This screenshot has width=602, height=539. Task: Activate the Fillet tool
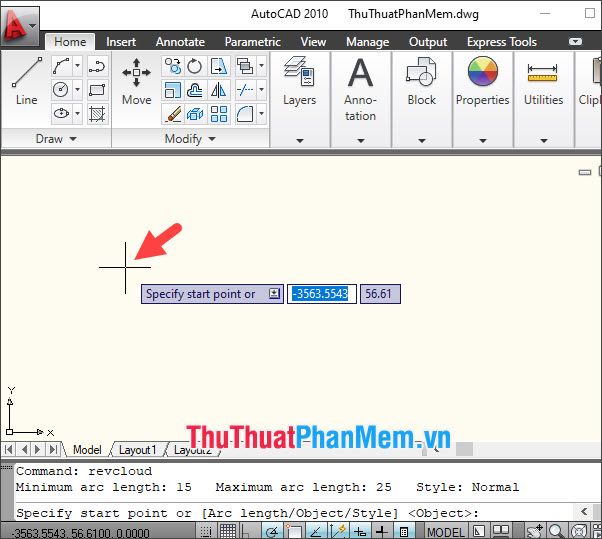tap(245, 114)
